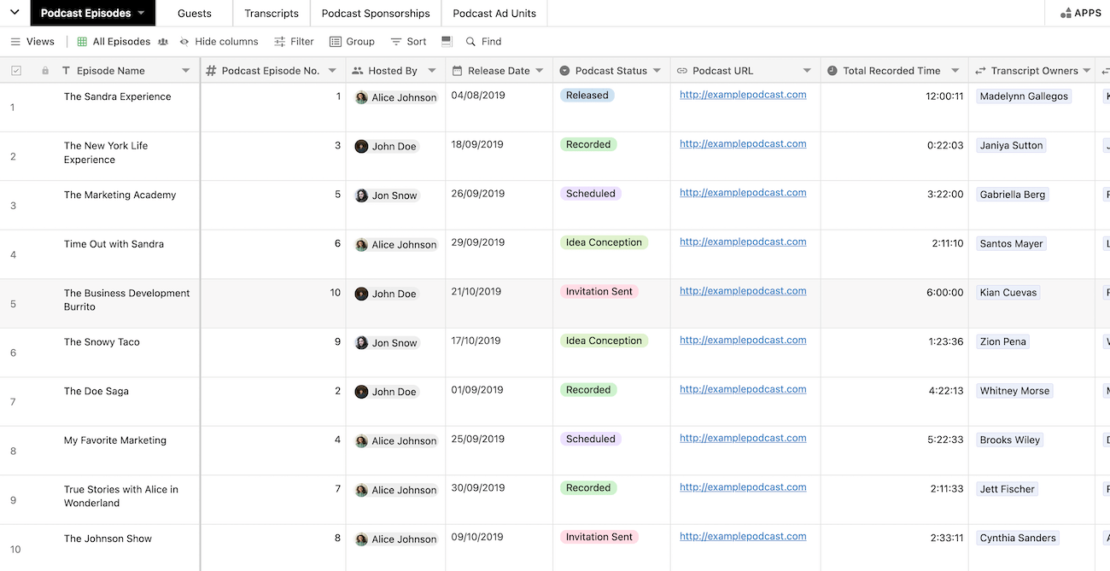Expand the tables list chevron

tap(14, 13)
